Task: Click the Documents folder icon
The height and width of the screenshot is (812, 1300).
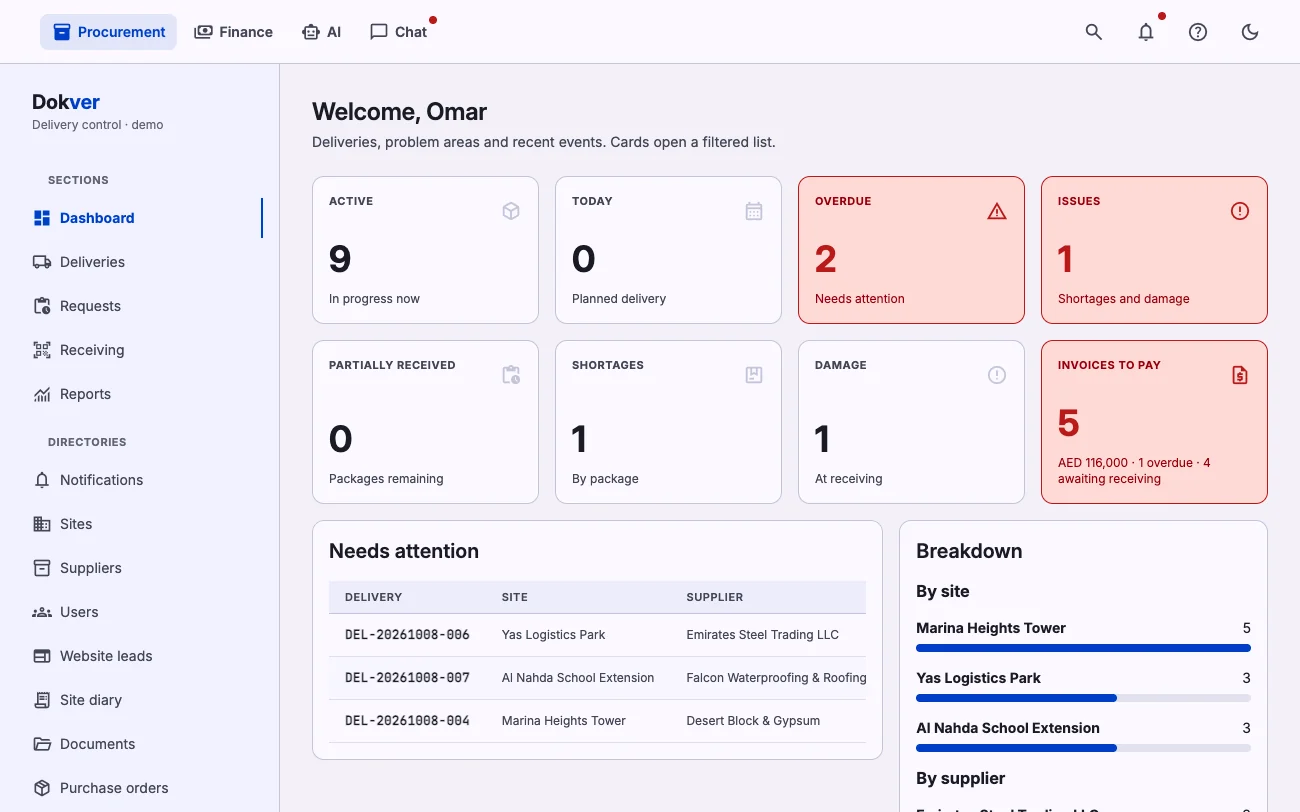Action: pyautogui.click(x=42, y=744)
